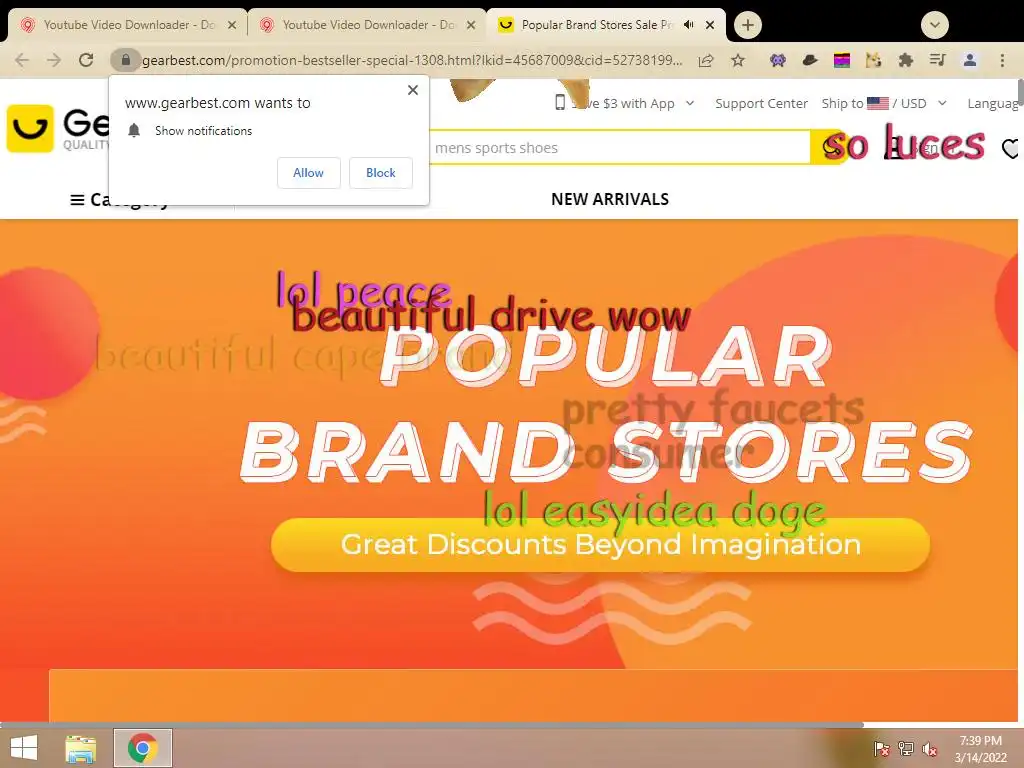Open the Chrome profile avatar
1024x768 pixels.
pos(970,61)
